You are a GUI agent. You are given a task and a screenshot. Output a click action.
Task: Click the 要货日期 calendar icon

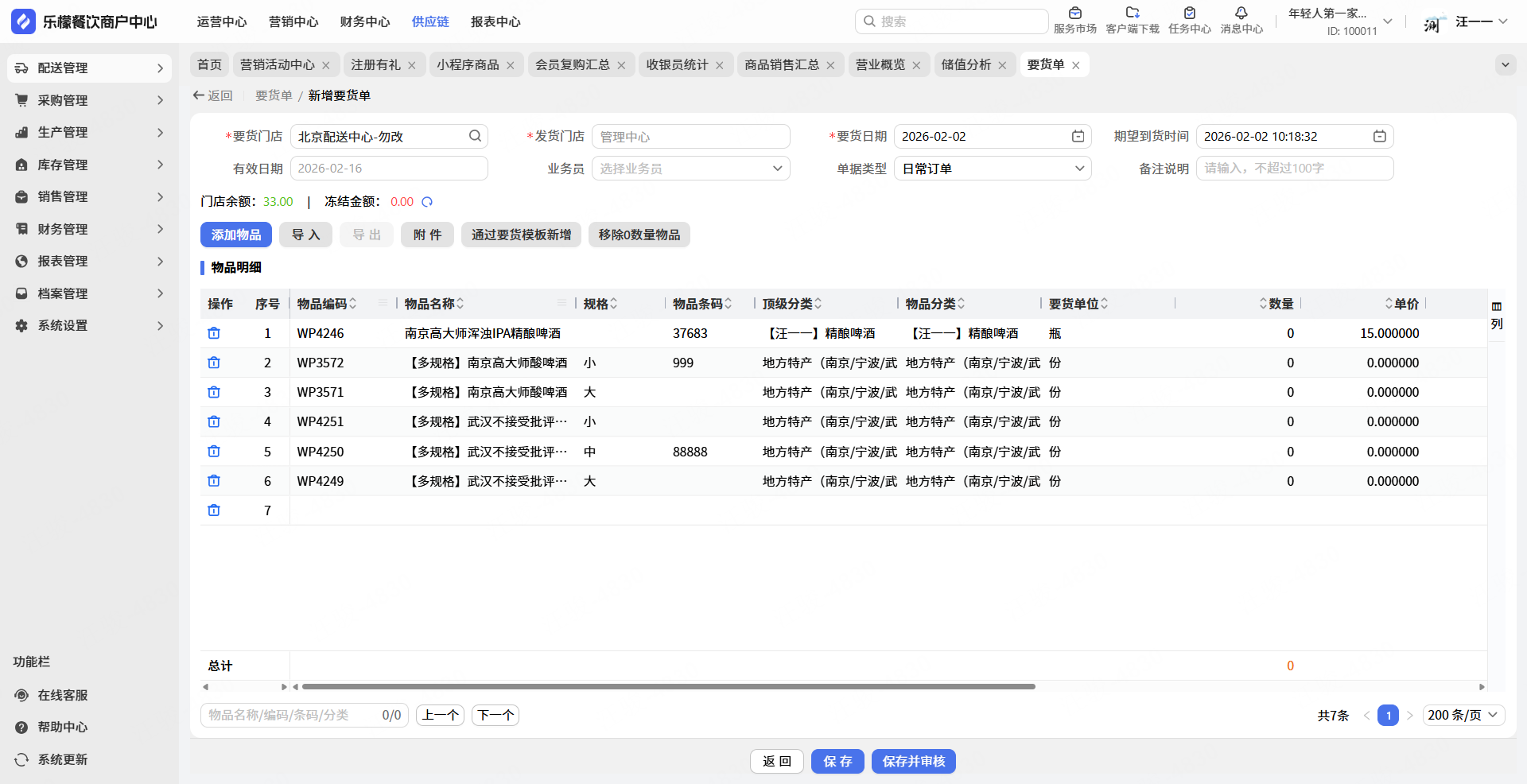pos(1078,137)
